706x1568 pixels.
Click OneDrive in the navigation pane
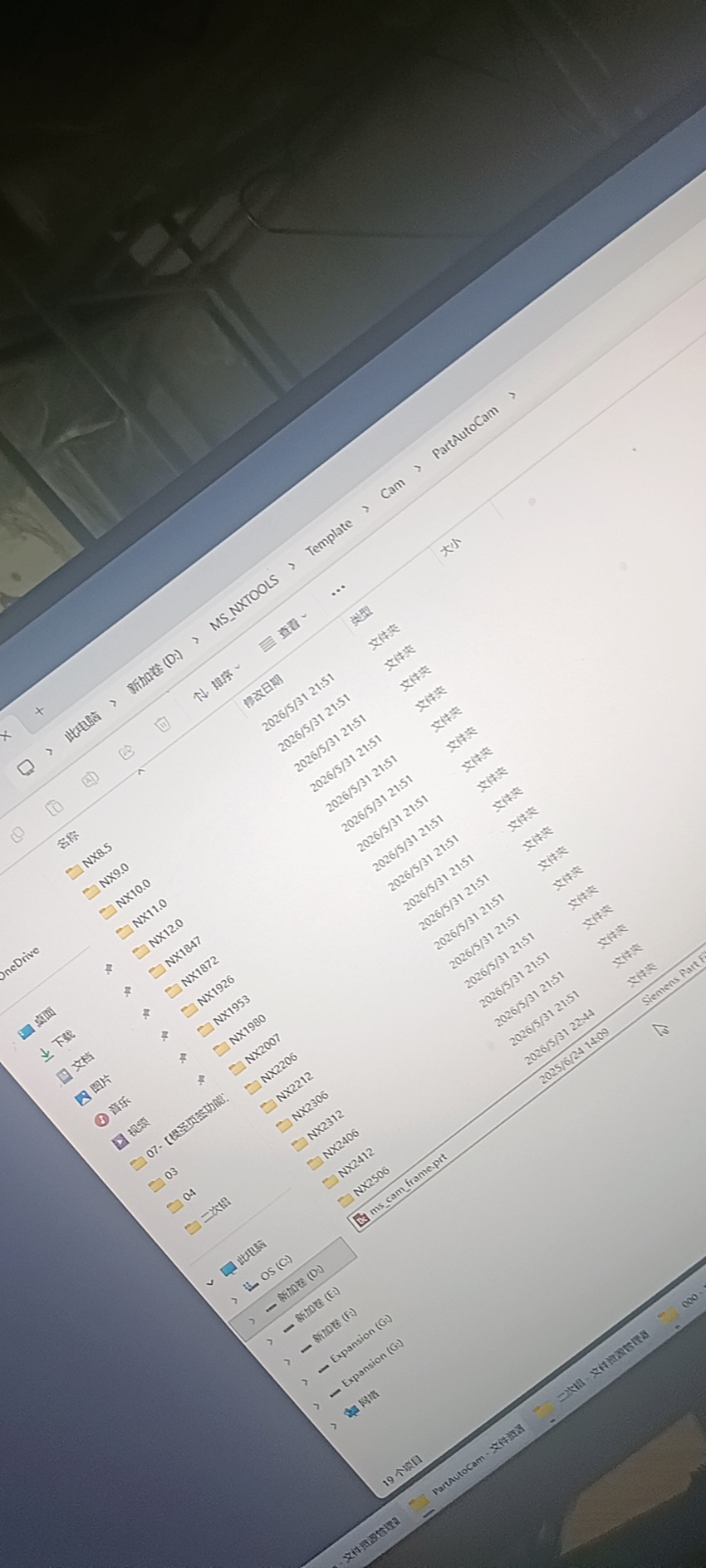[x=19, y=962]
